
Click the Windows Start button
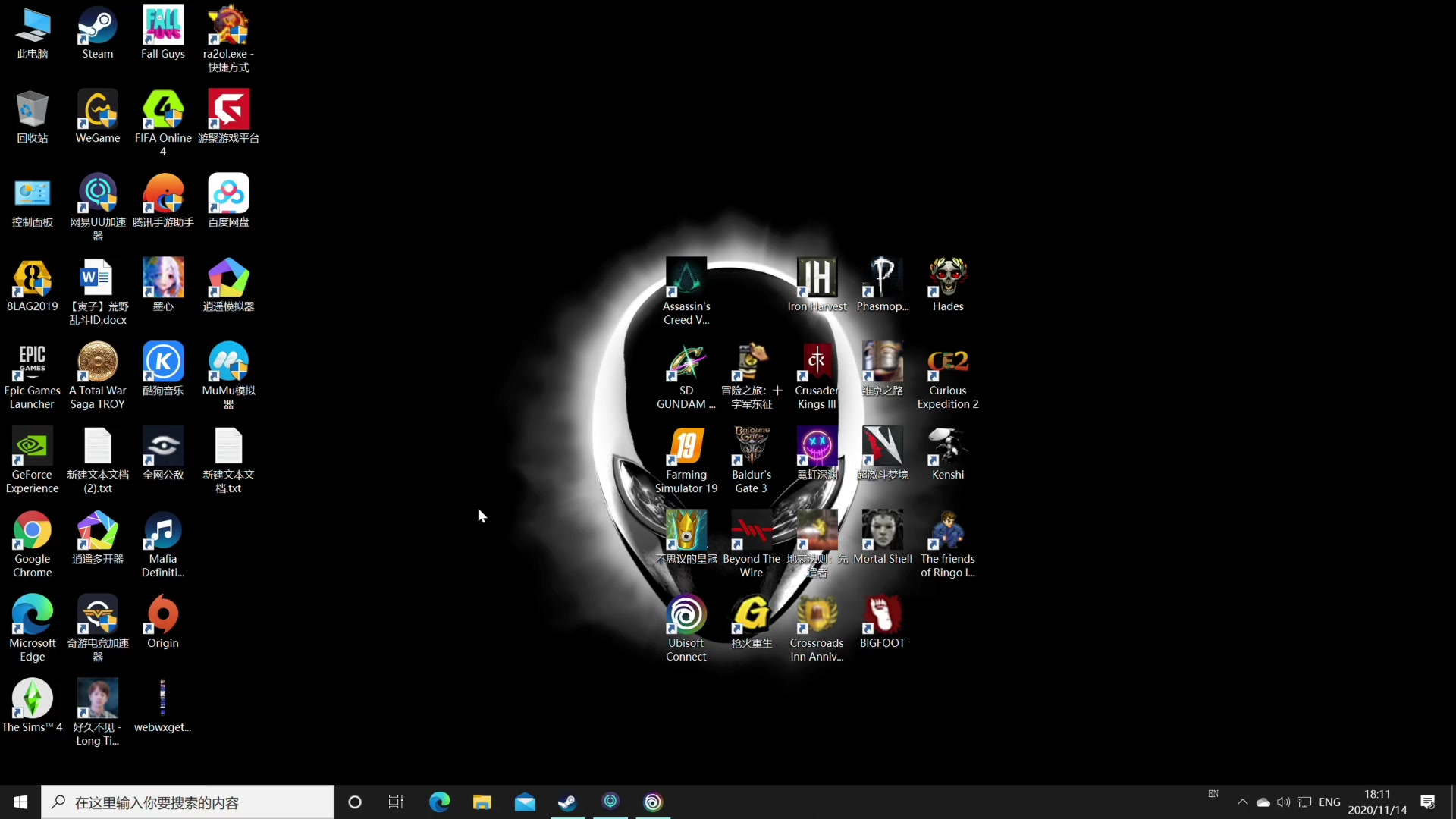tap(20, 802)
